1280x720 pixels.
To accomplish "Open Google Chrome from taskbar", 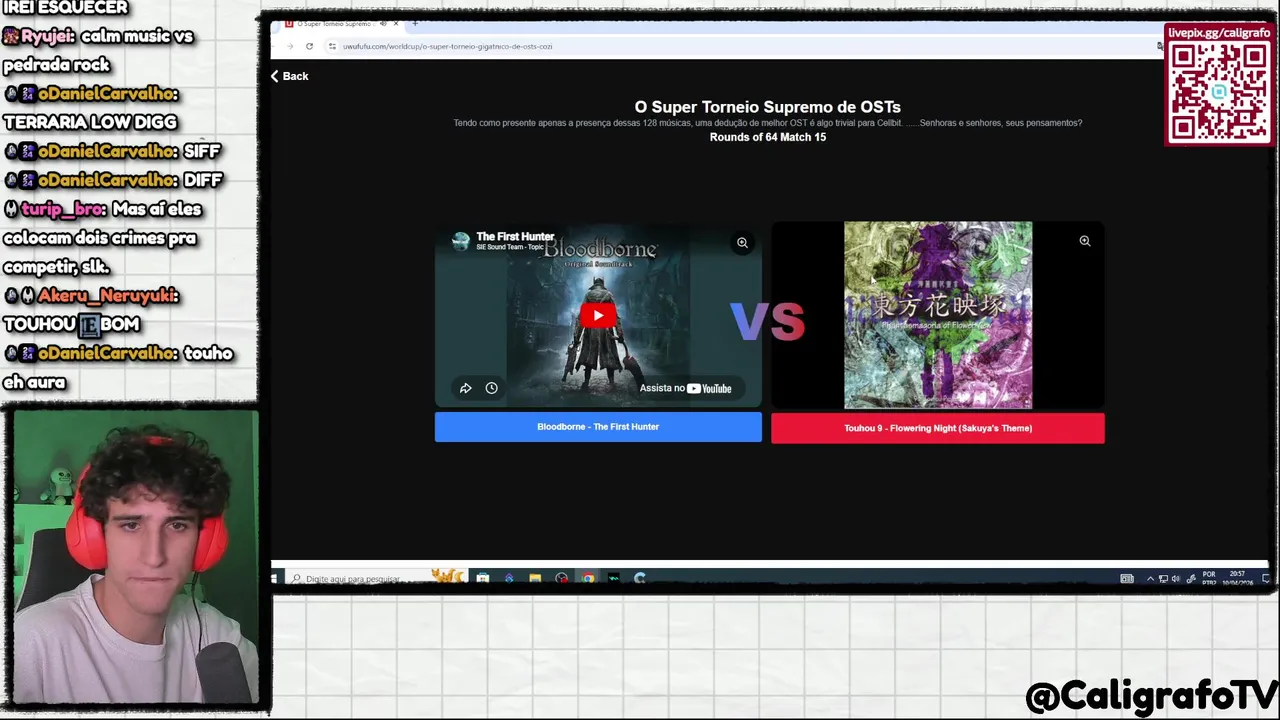I will tap(587, 578).
